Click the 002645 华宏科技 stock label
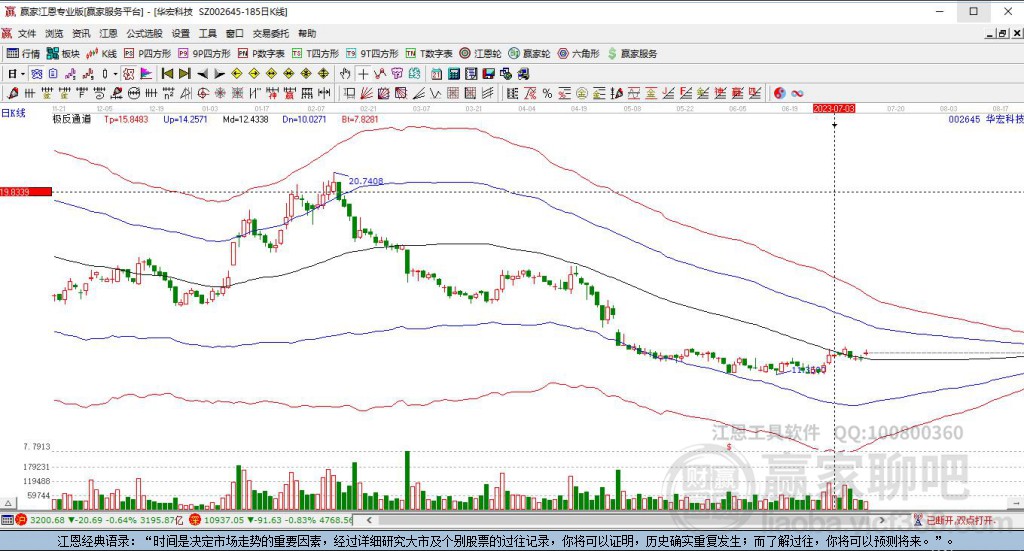The image size is (1024, 551). click(x=985, y=119)
